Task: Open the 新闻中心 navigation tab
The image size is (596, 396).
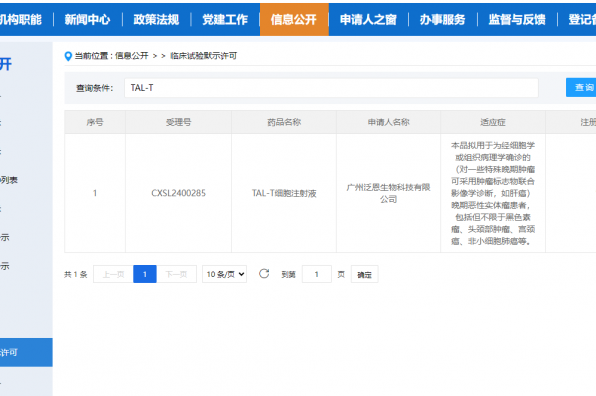Action: click(87, 19)
